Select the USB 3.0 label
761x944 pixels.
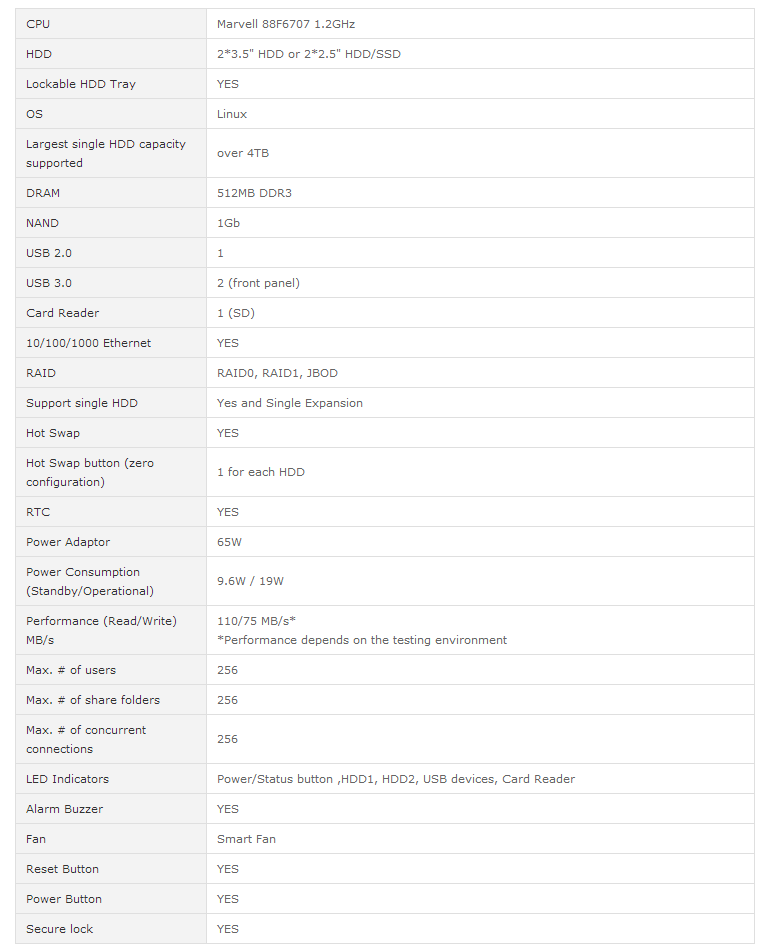[49, 283]
